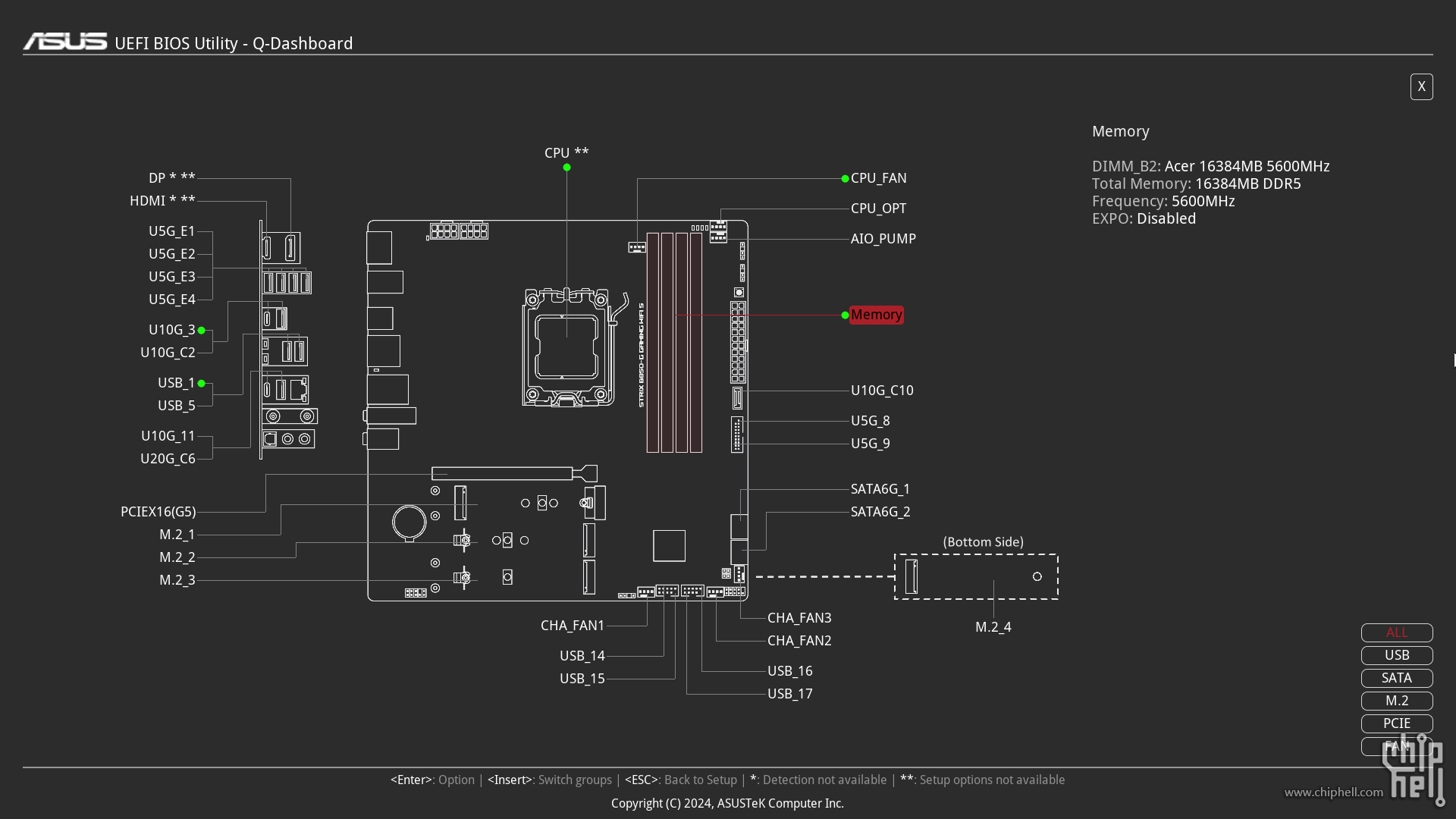This screenshot has width=1456, height=819.
Task: Select the USB_1 port label
Action: coord(177,383)
